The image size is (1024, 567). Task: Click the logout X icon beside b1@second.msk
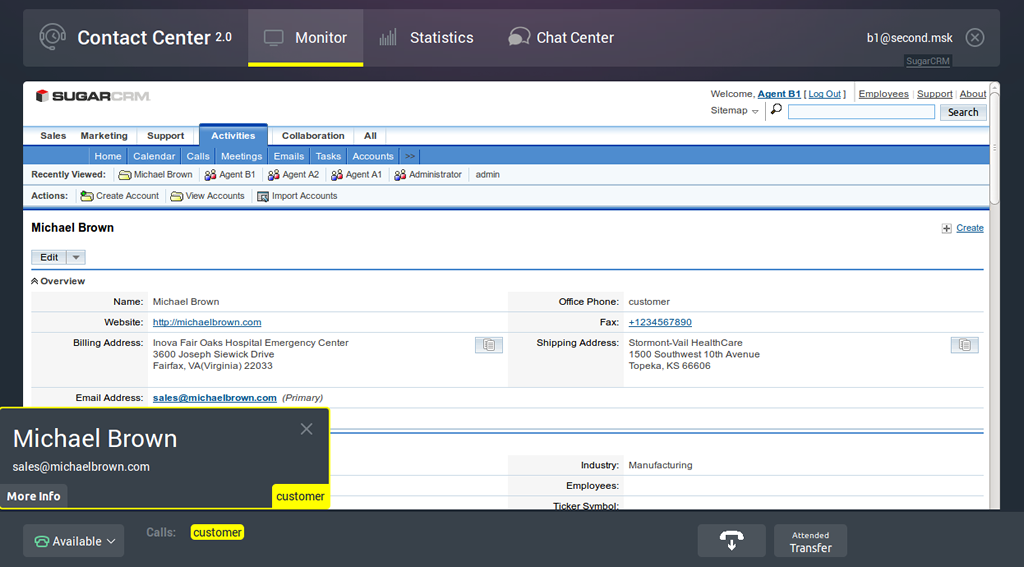974,38
